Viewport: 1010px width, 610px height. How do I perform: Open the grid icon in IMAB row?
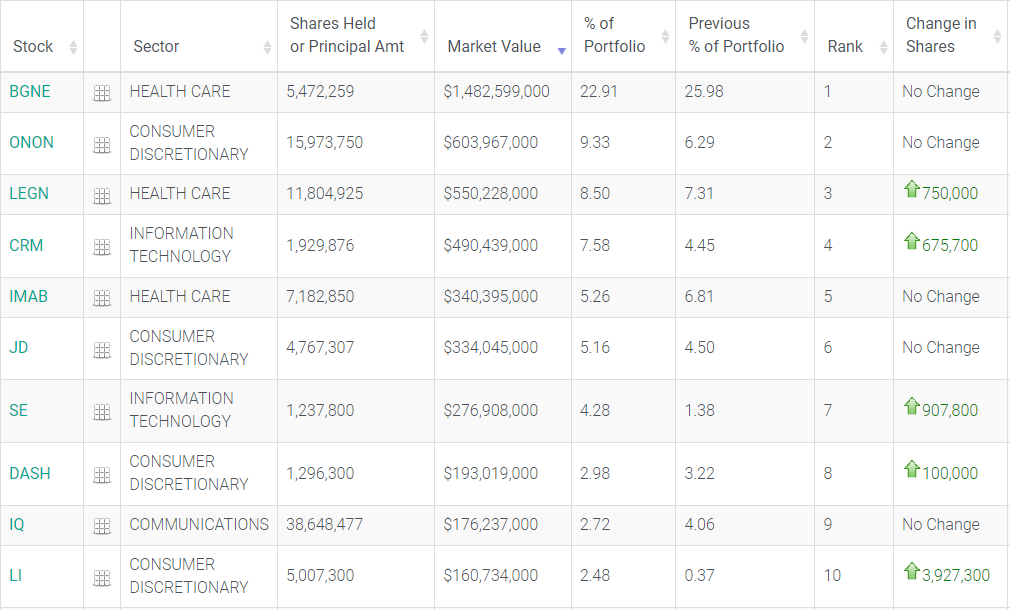pyautogui.click(x=102, y=298)
